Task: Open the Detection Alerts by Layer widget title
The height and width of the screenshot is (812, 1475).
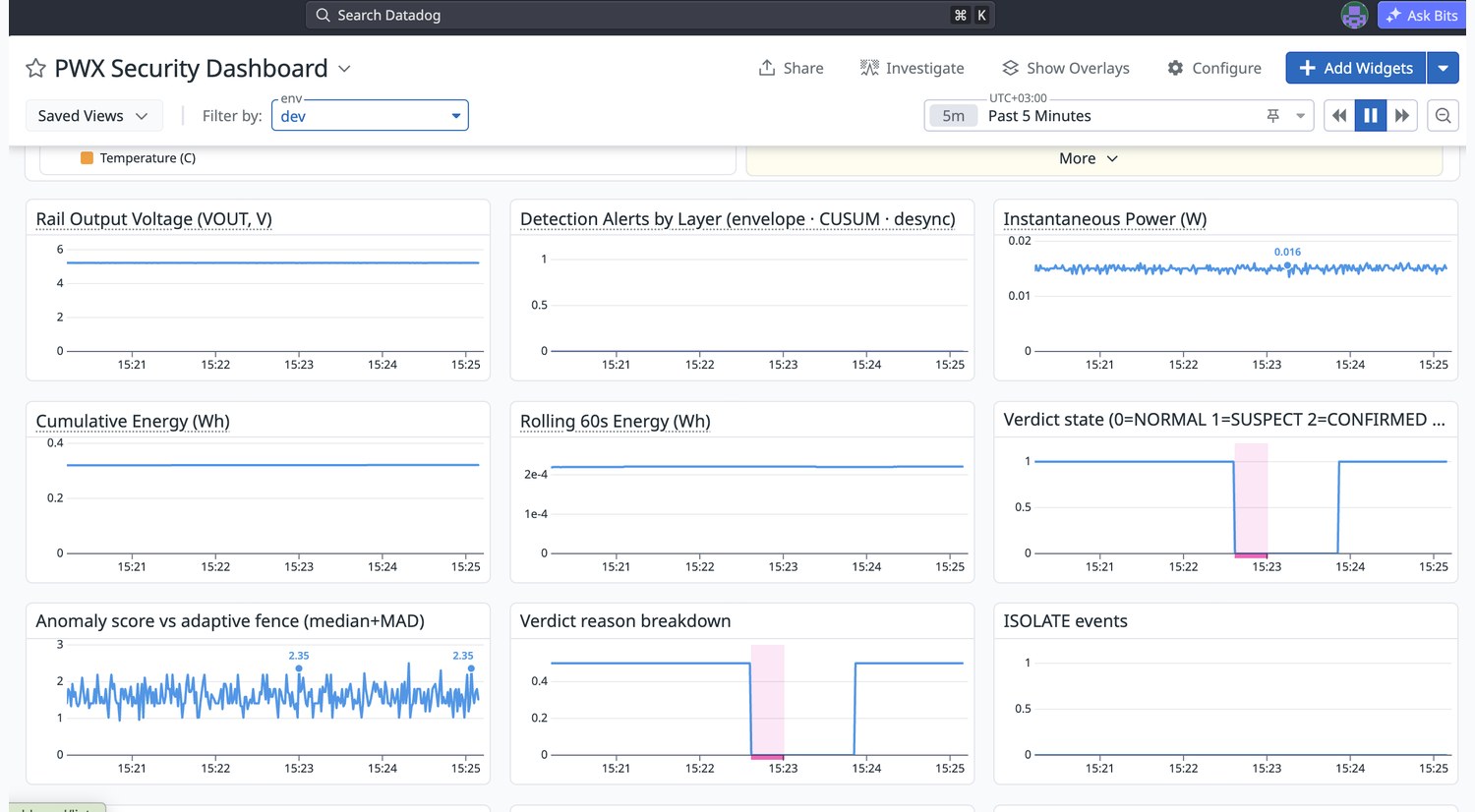Action: 737,219
